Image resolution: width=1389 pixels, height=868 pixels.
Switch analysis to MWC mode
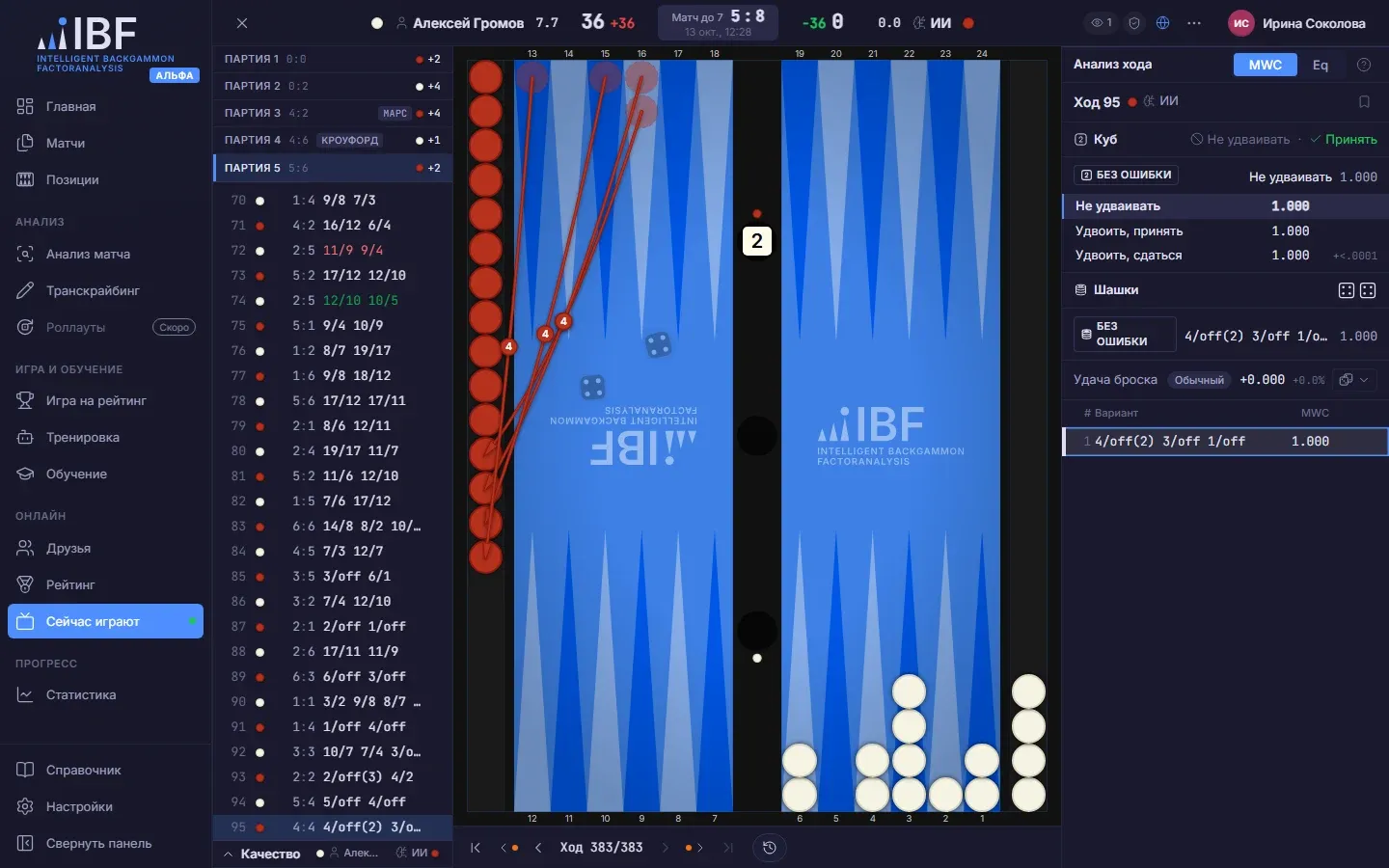1266,65
